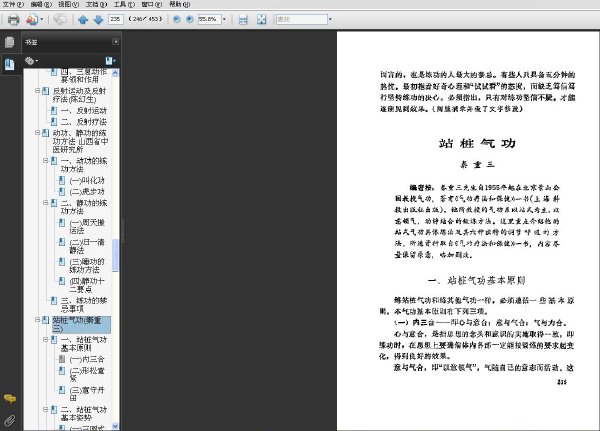This screenshot has height=431, width=600.
Task: Click the collaborate/share icon in the toolbar
Action: 32,19
